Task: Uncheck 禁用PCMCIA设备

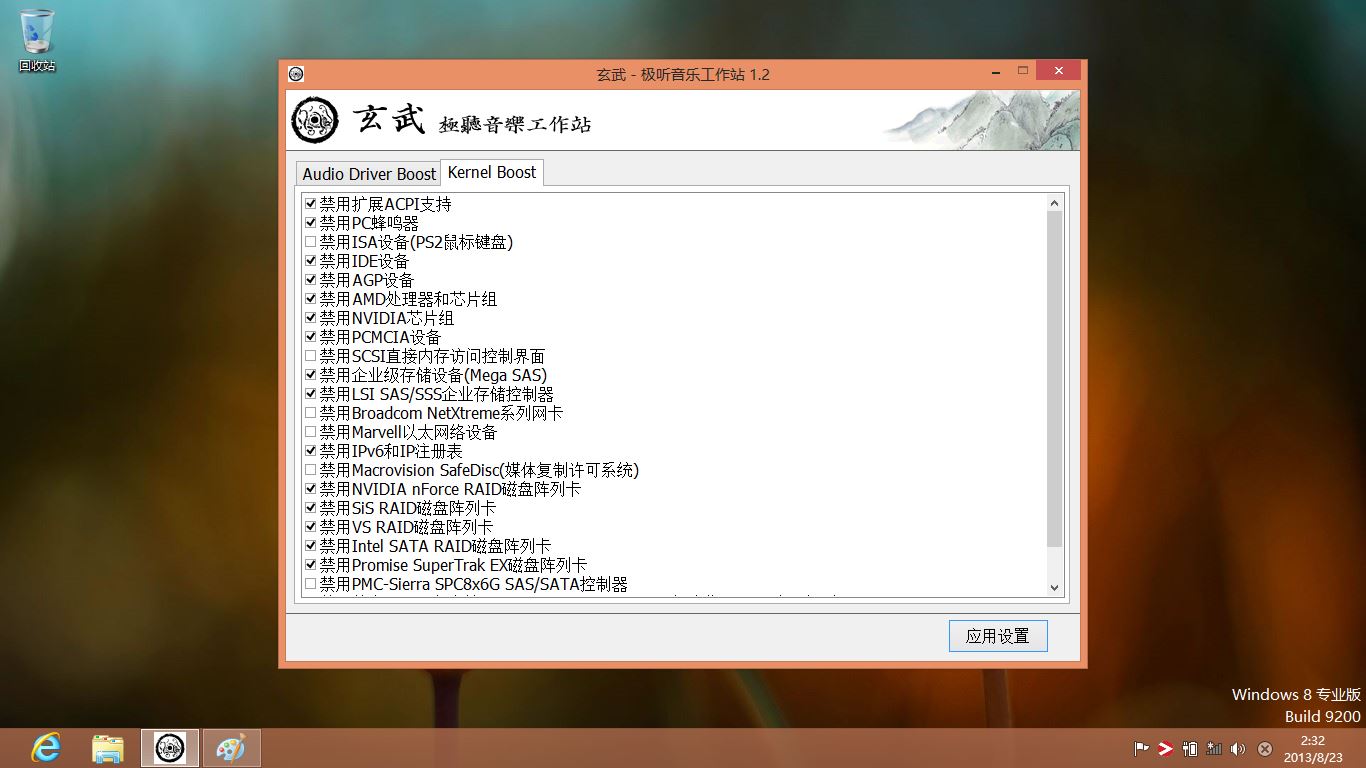Action: pos(311,337)
